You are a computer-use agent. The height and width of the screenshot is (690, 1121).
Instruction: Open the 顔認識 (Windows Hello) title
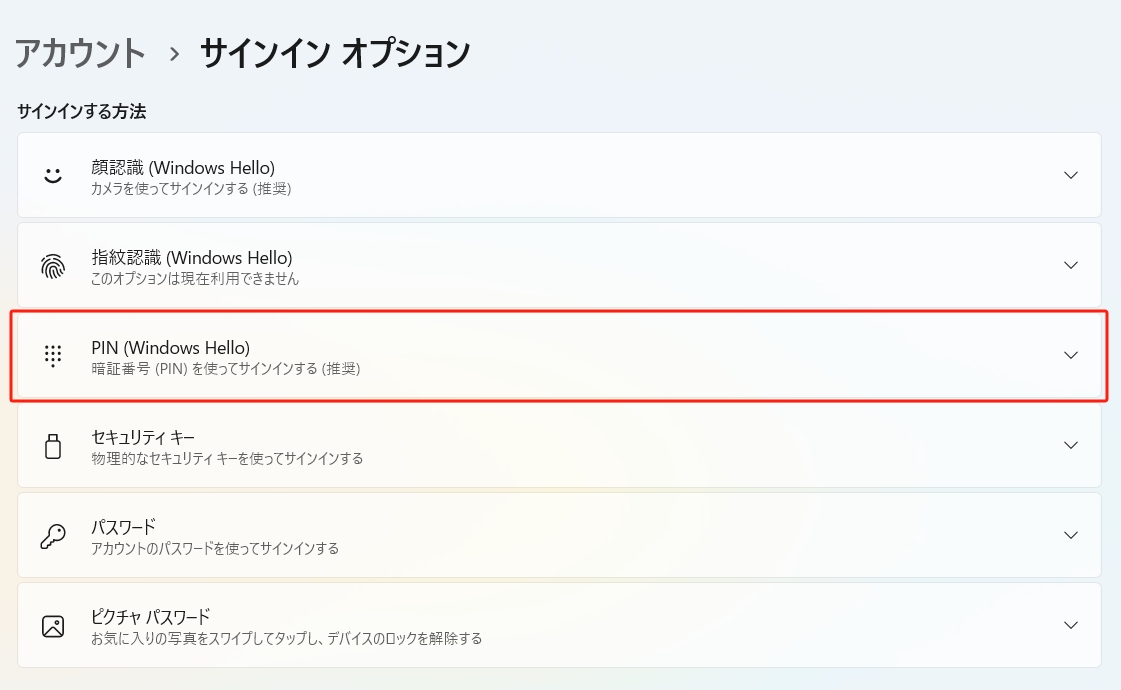point(183,167)
